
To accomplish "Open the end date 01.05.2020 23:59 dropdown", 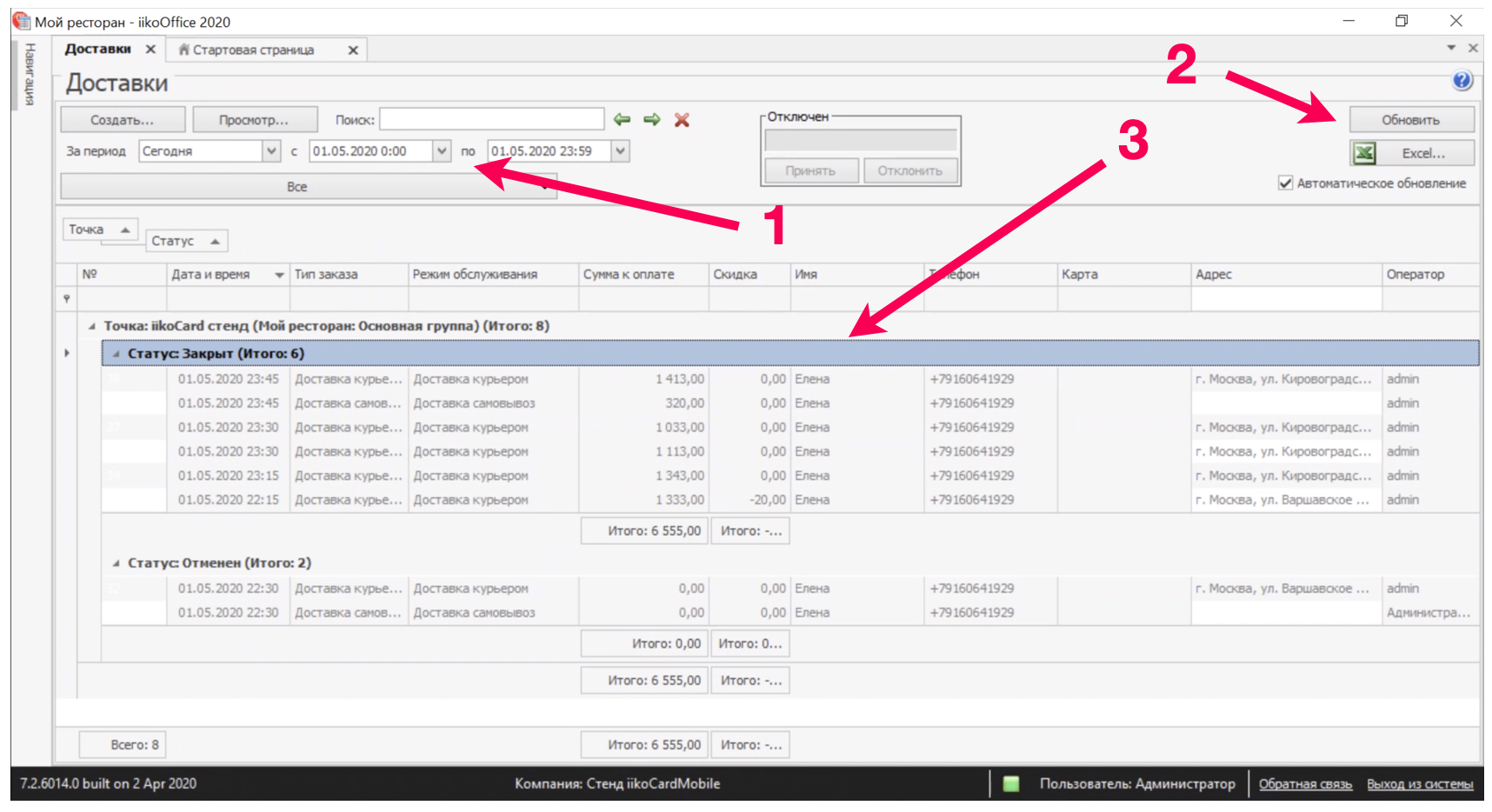I will click(620, 151).
